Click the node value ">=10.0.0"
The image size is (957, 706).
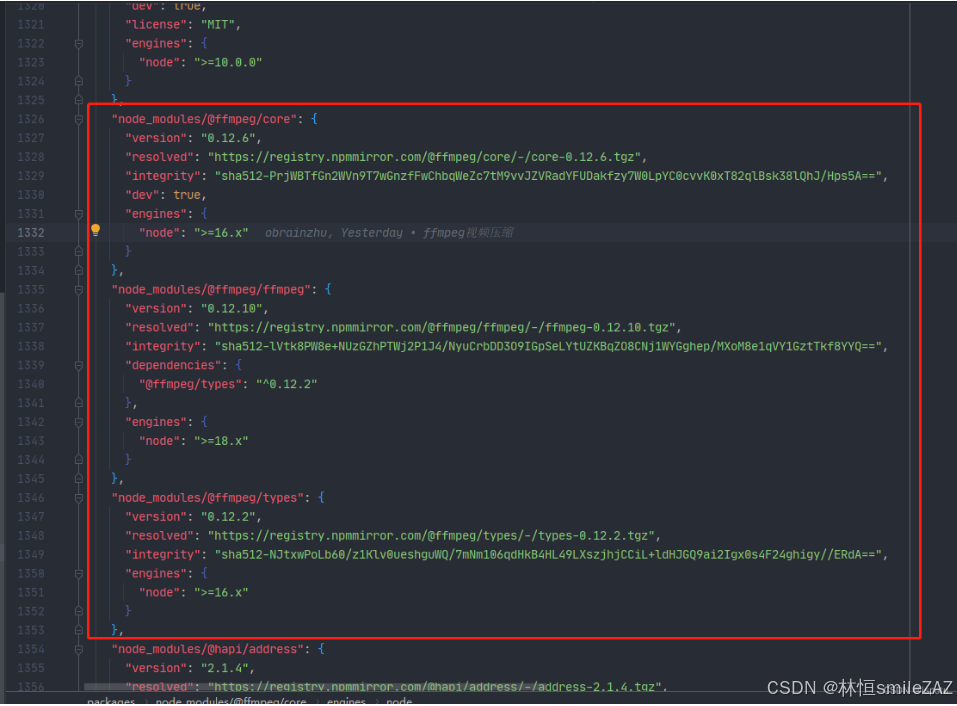coord(228,62)
